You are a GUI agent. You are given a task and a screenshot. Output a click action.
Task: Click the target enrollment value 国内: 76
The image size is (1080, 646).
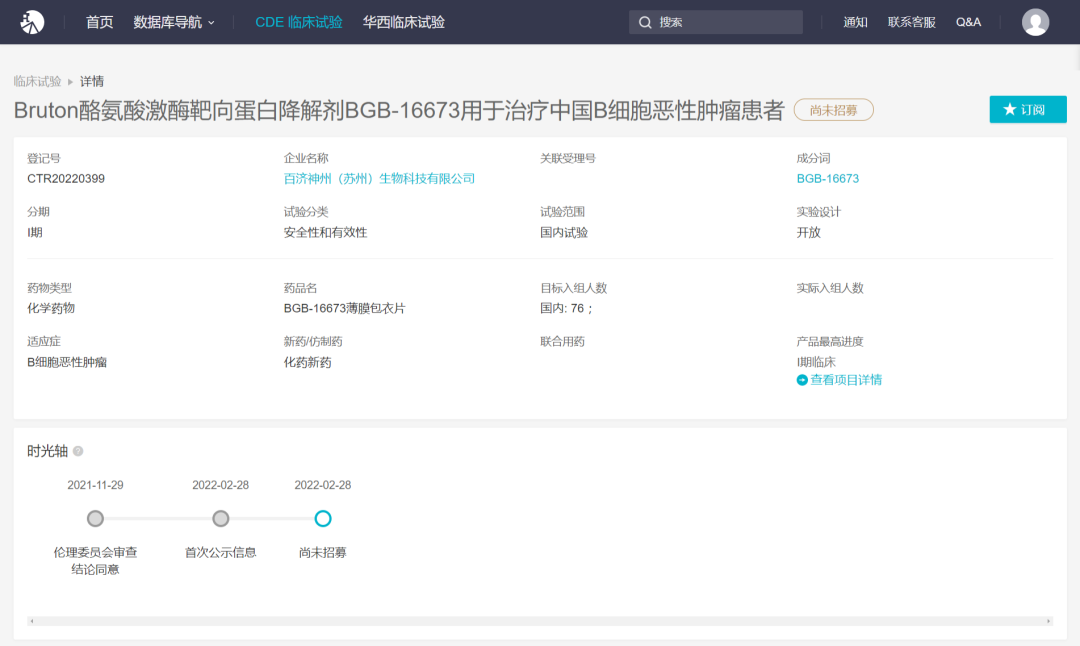[x=566, y=309]
